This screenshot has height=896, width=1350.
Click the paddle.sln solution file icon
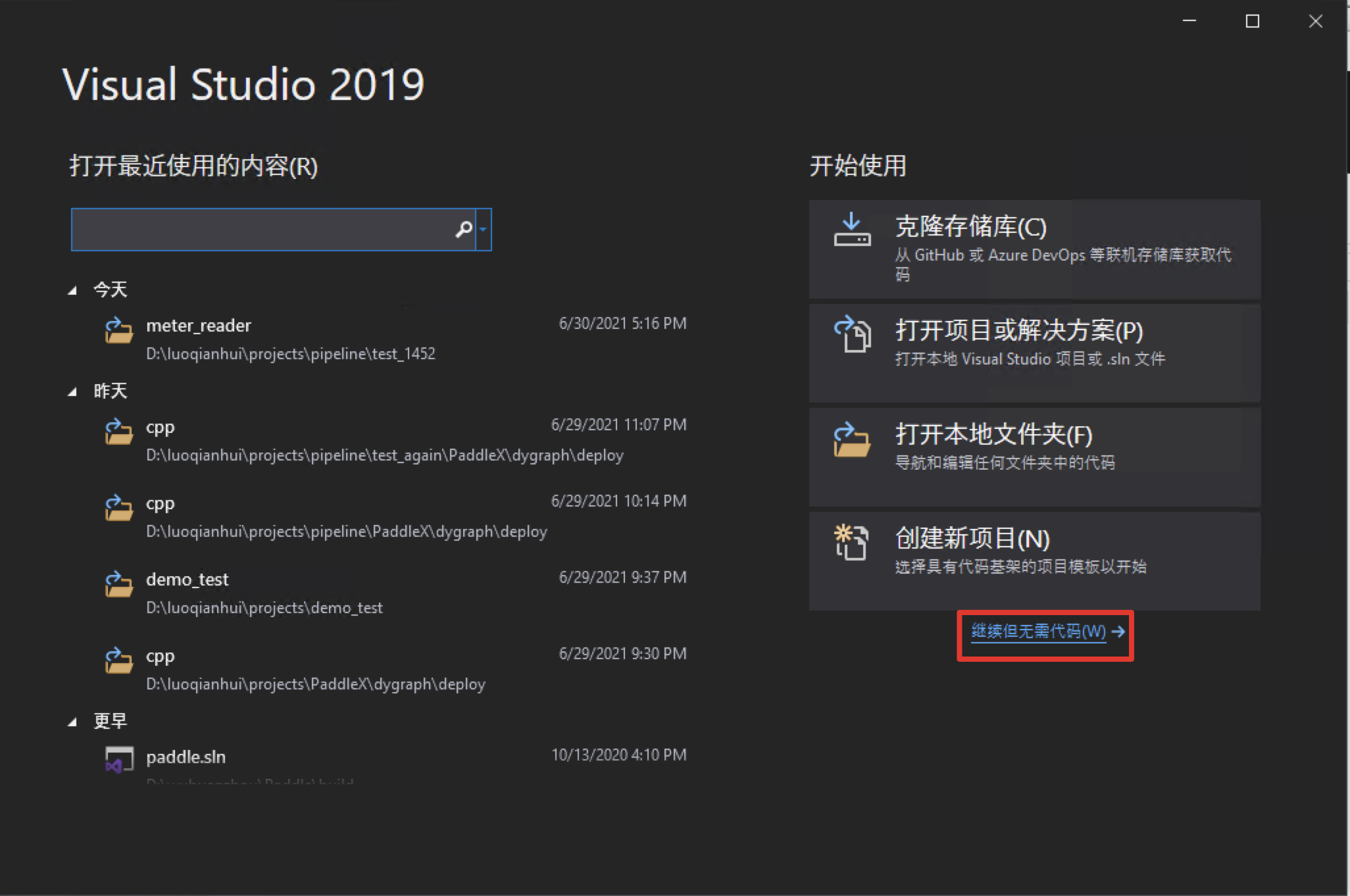click(118, 760)
